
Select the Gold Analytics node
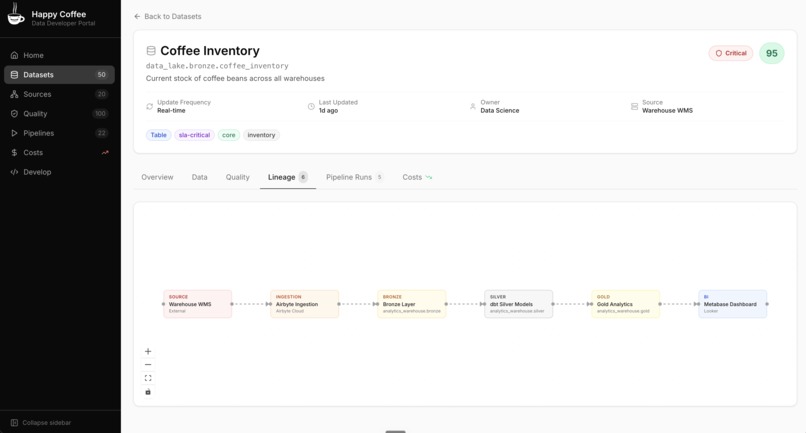click(626, 304)
